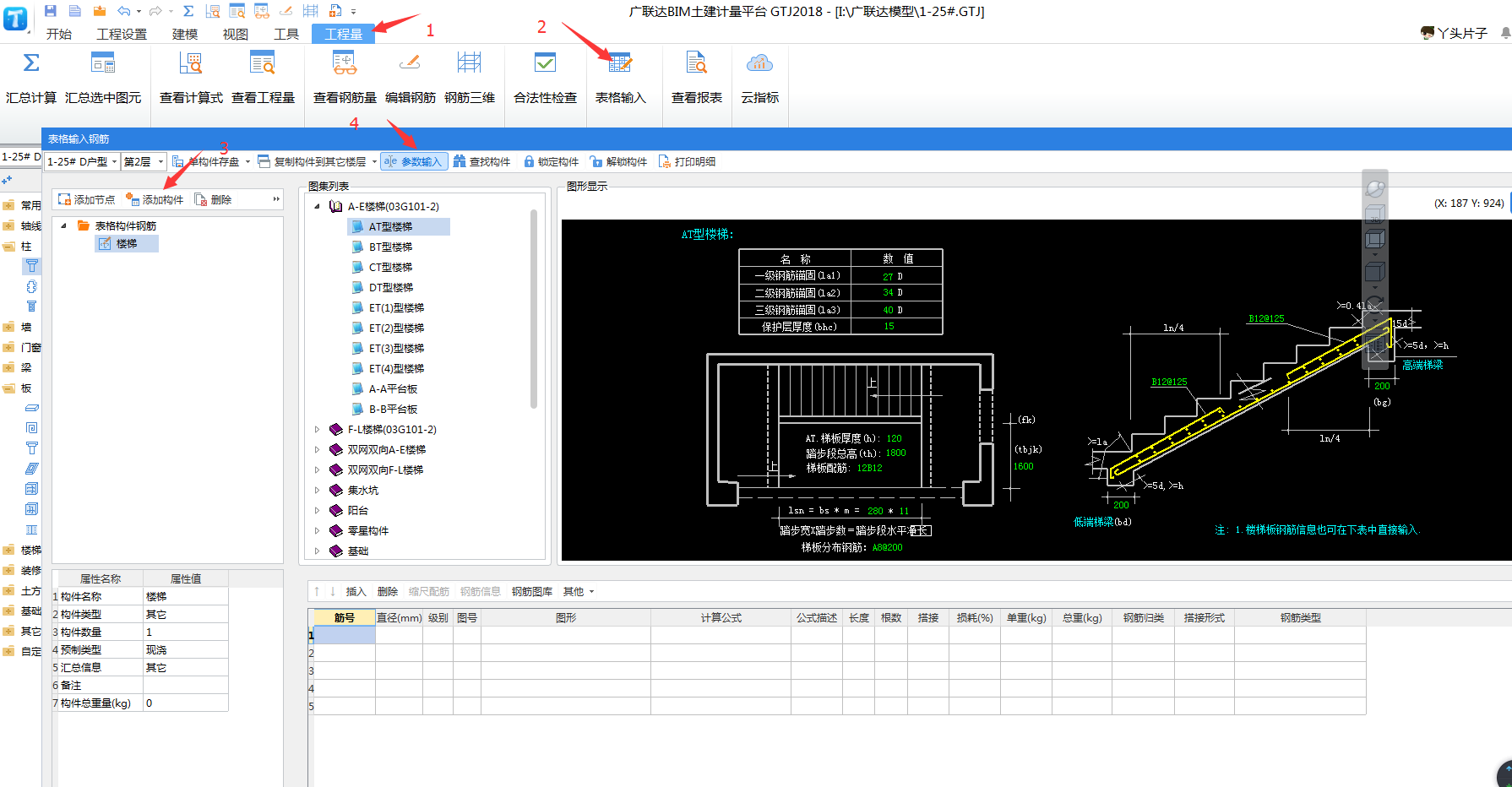
Task: Click the 钢筋三维 ribbon icon
Action: point(470,62)
